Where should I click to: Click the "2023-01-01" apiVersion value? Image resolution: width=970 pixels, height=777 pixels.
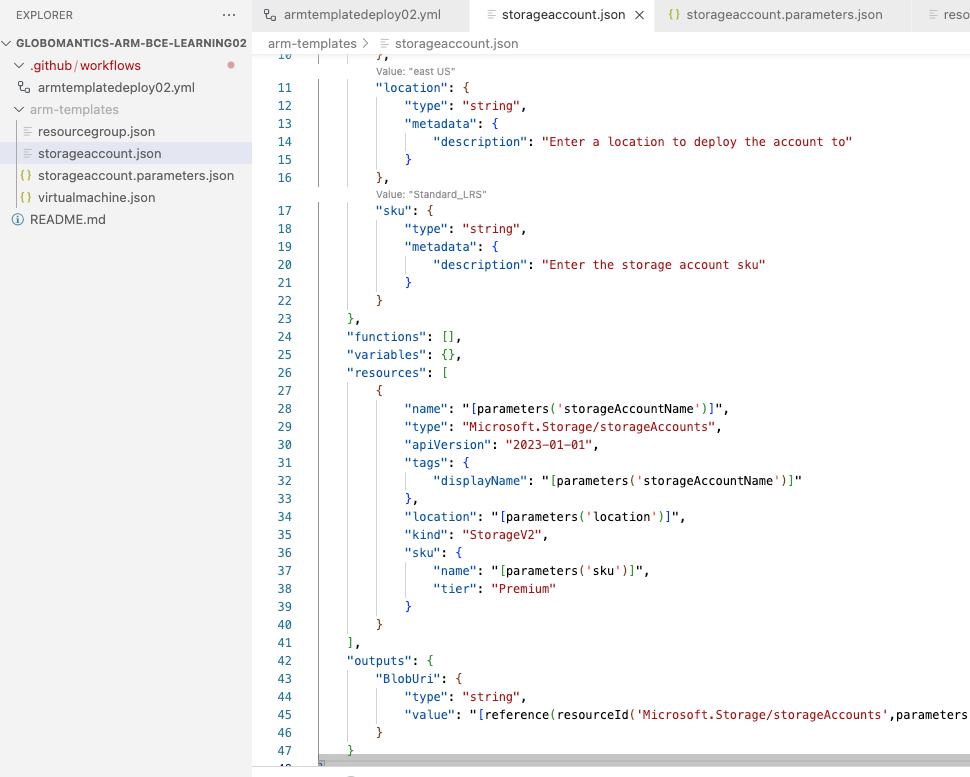549,445
